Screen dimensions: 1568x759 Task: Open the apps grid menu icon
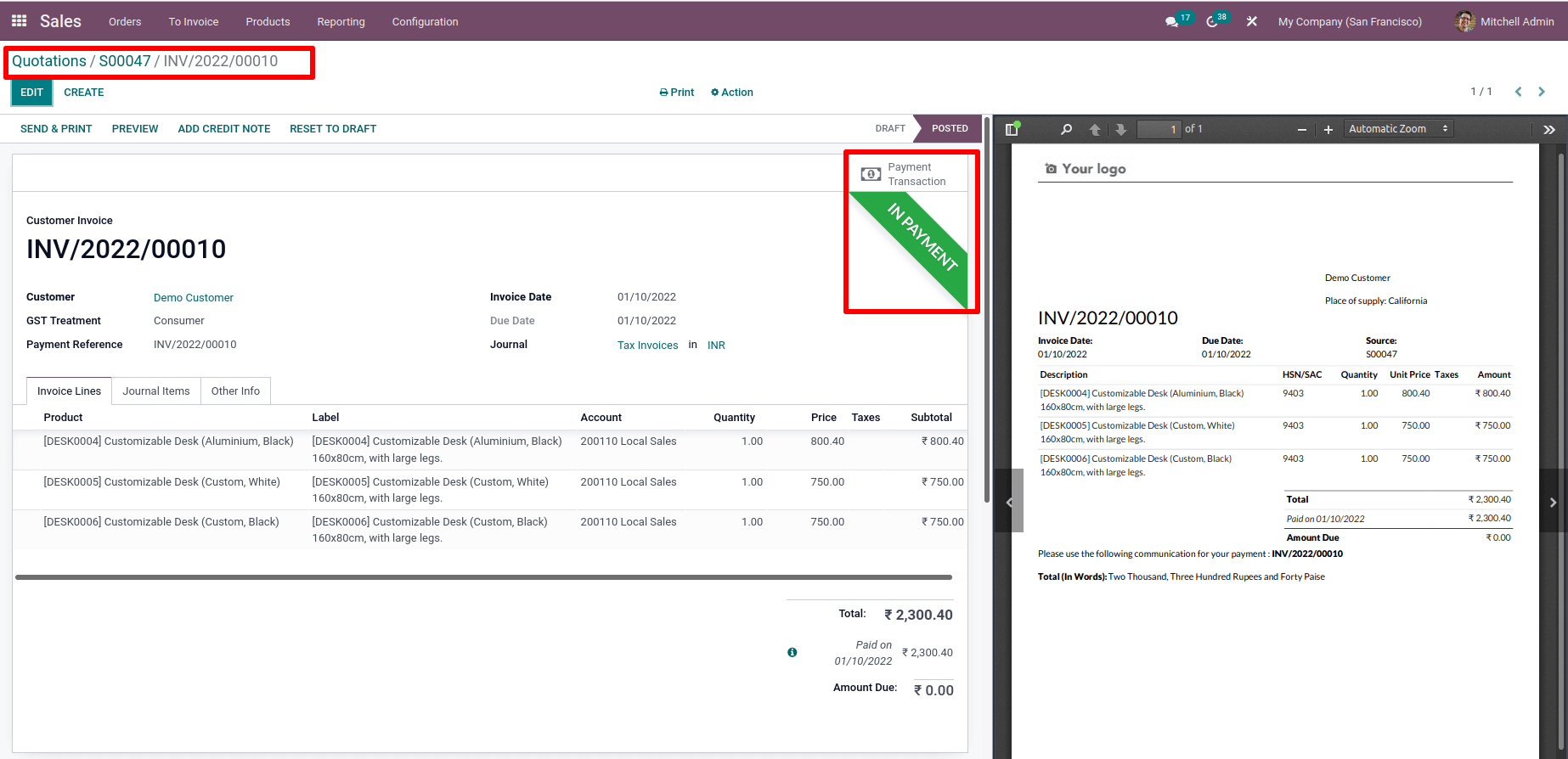point(19,21)
